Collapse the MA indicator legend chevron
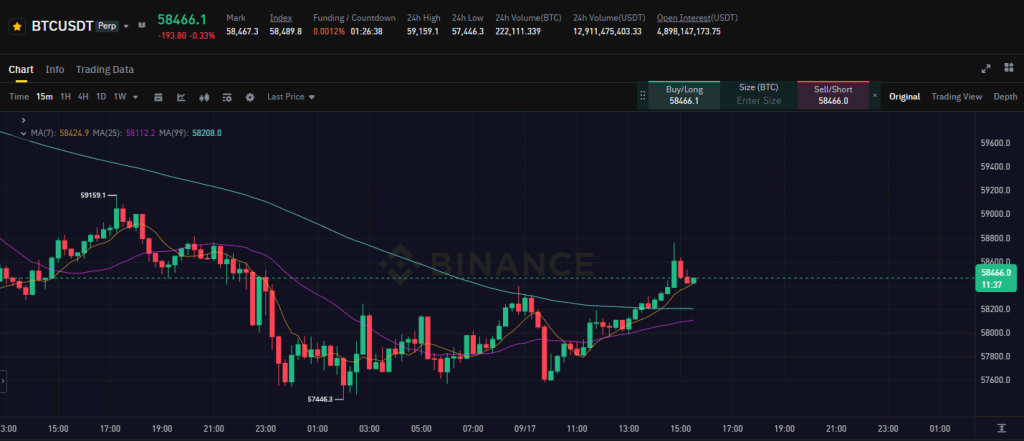The width and height of the screenshot is (1024, 441). (x=24, y=133)
